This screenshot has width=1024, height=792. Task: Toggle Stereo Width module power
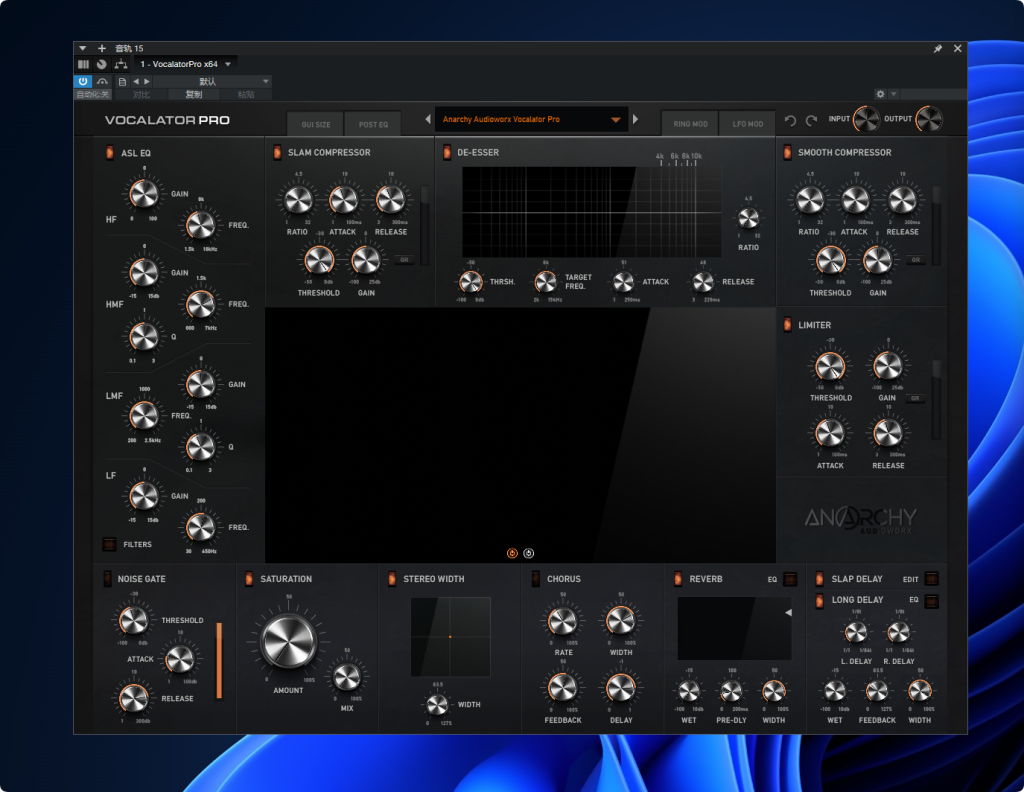coord(392,578)
